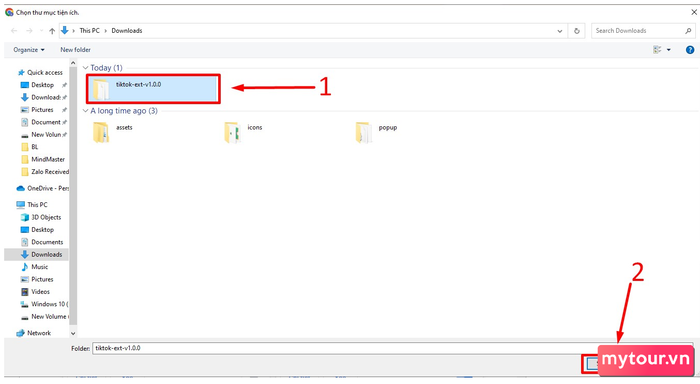700x384 pixels.
Task: Open Music under This PC
Action: point(34,267)
